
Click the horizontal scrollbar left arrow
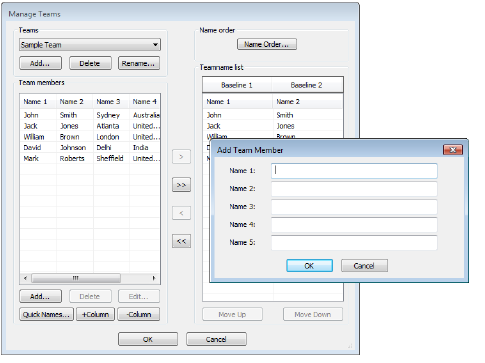click(25, 278)
